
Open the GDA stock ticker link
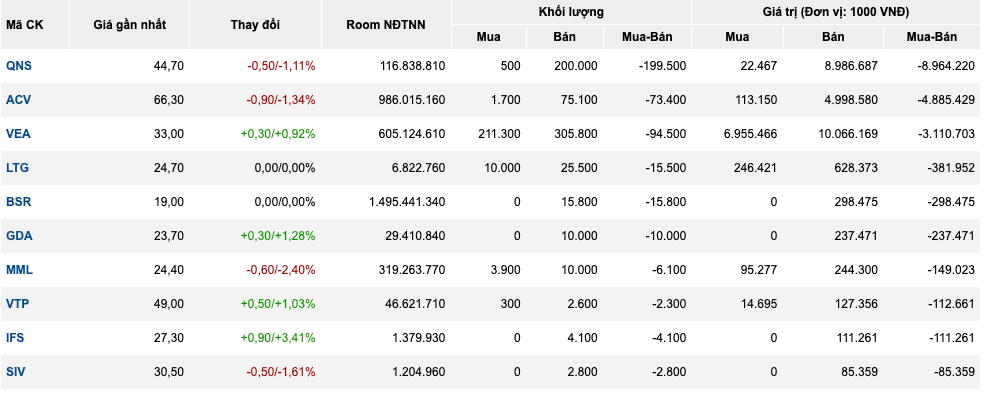click(x=19, y=235)
